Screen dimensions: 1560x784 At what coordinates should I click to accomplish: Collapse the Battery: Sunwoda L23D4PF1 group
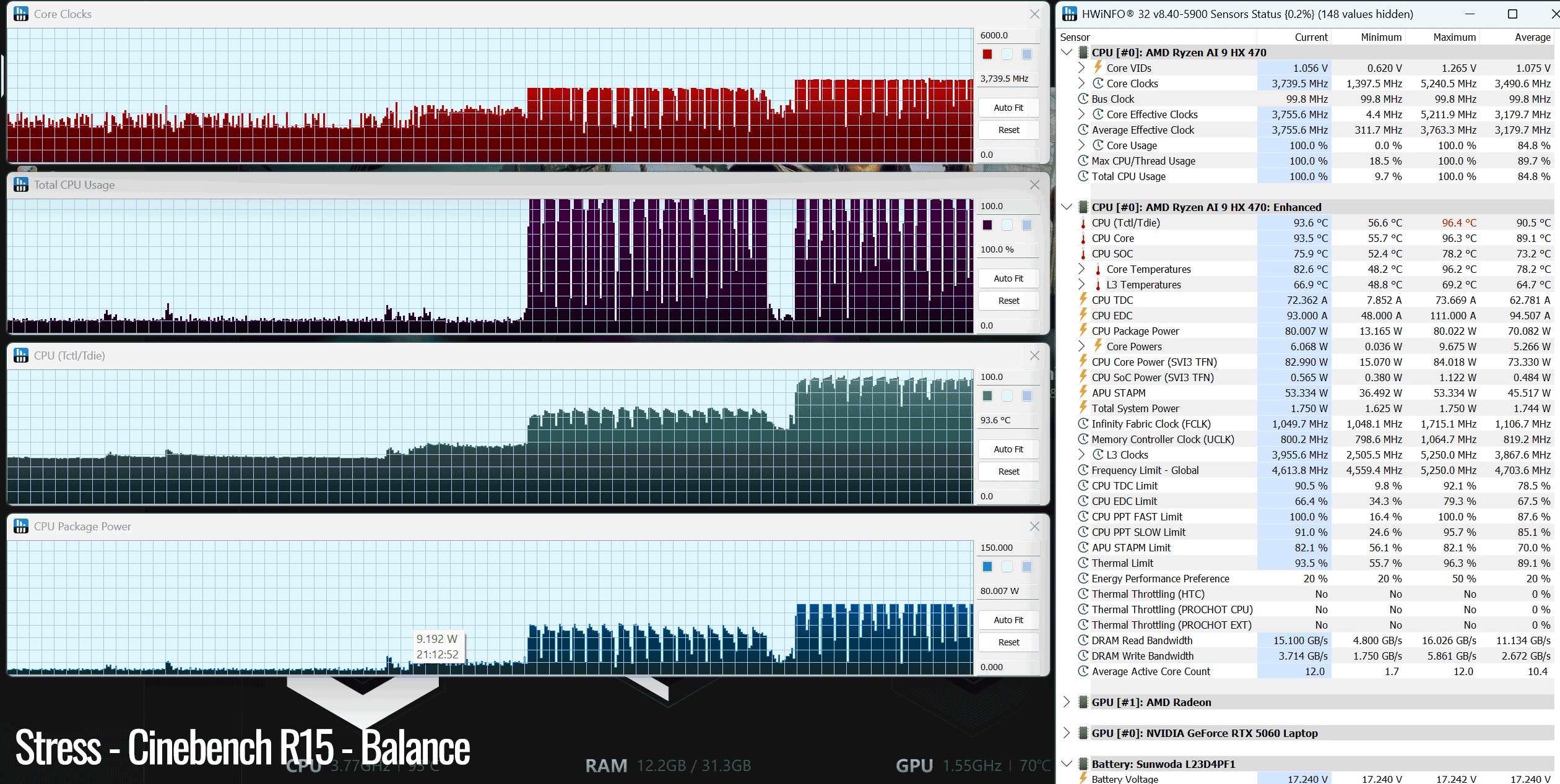[x=1067, y=764]
